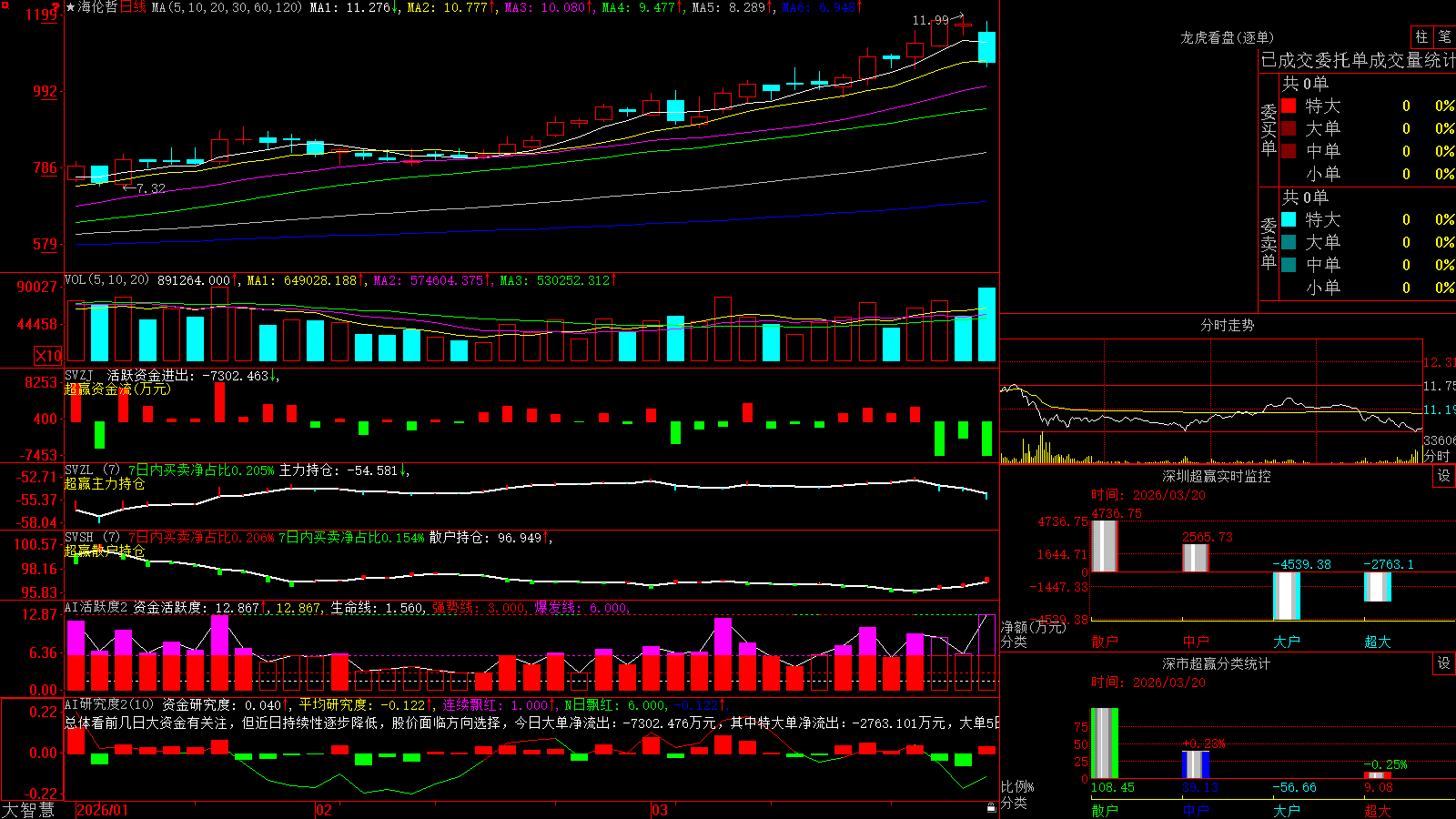Click the 龙虎看盘(逐单) panel title
Image resolution: width=1456 pixels, height=819 pixels.
click(1227, 37)
